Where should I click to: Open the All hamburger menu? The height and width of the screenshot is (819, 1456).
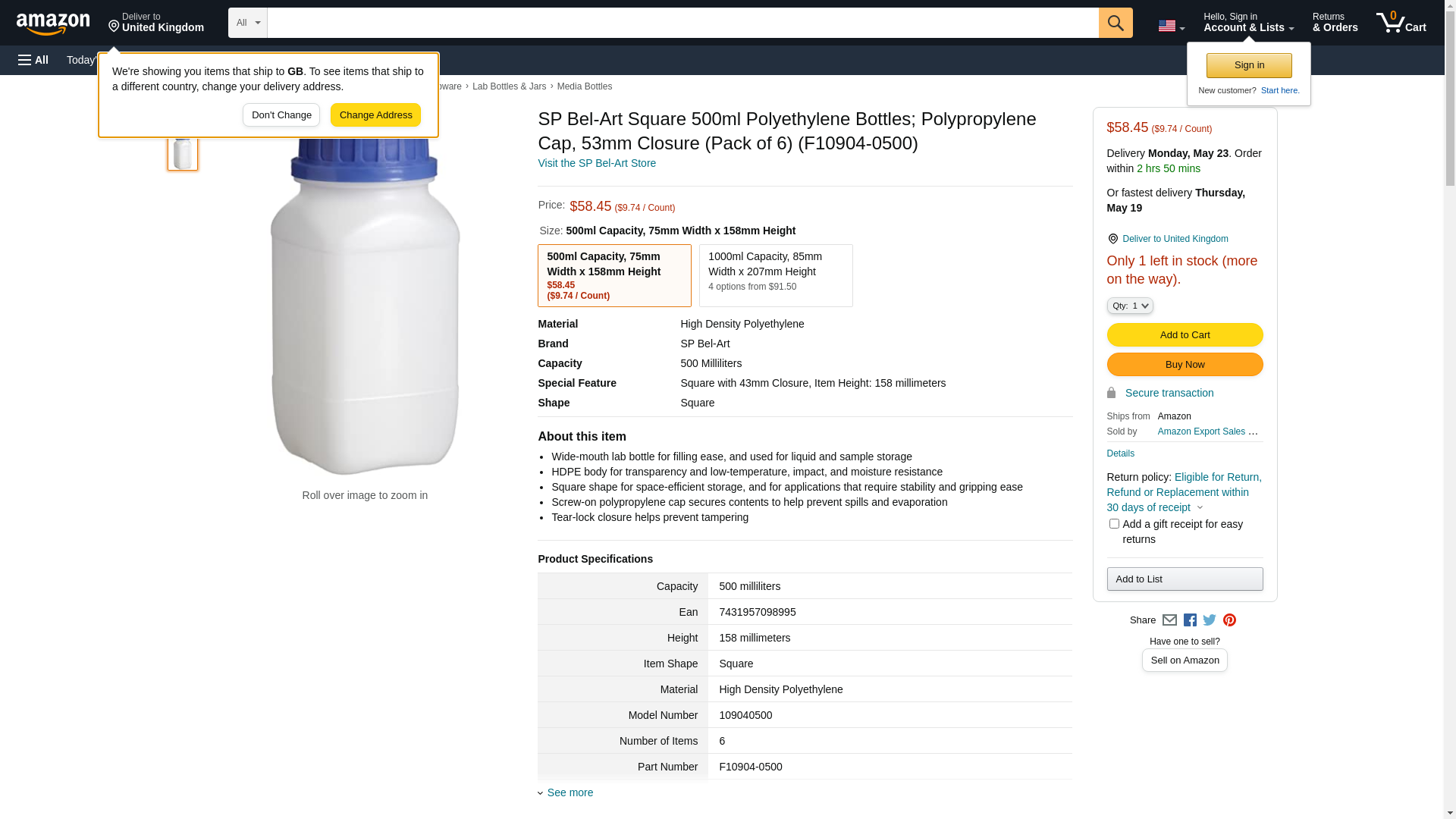(33, 60)
